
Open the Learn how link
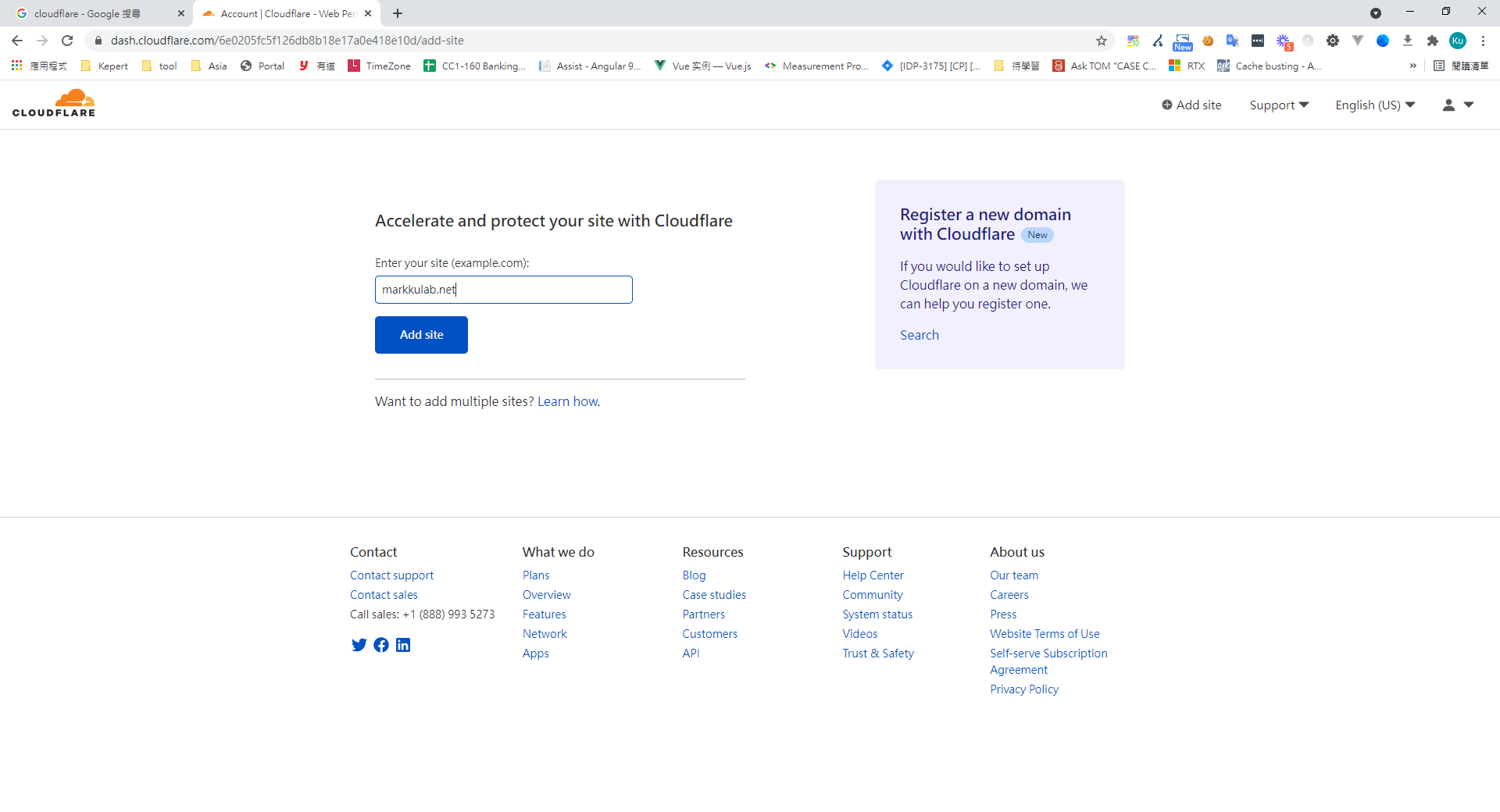pos(568,401)
